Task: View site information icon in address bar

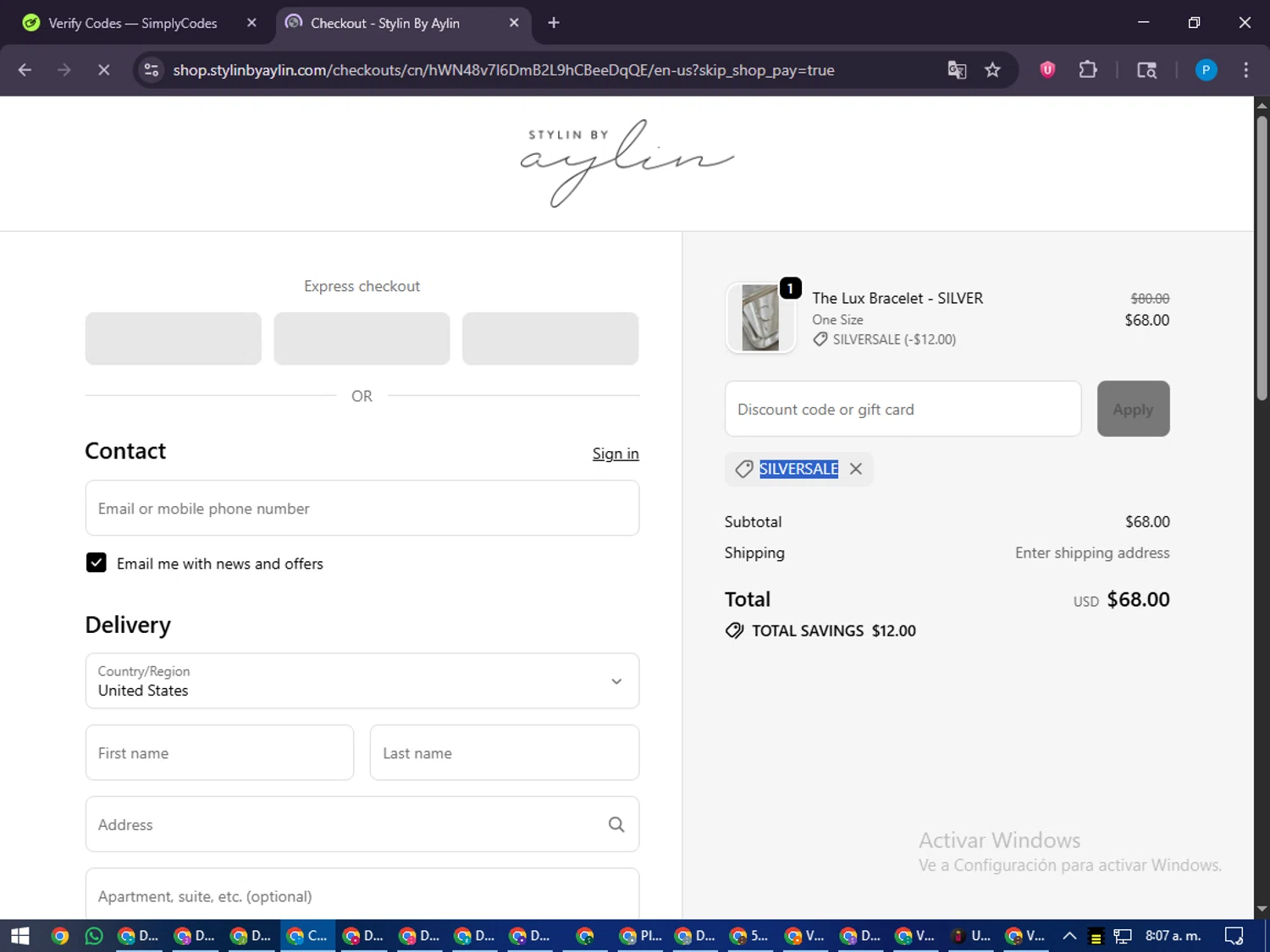Action: pos(152,70)
